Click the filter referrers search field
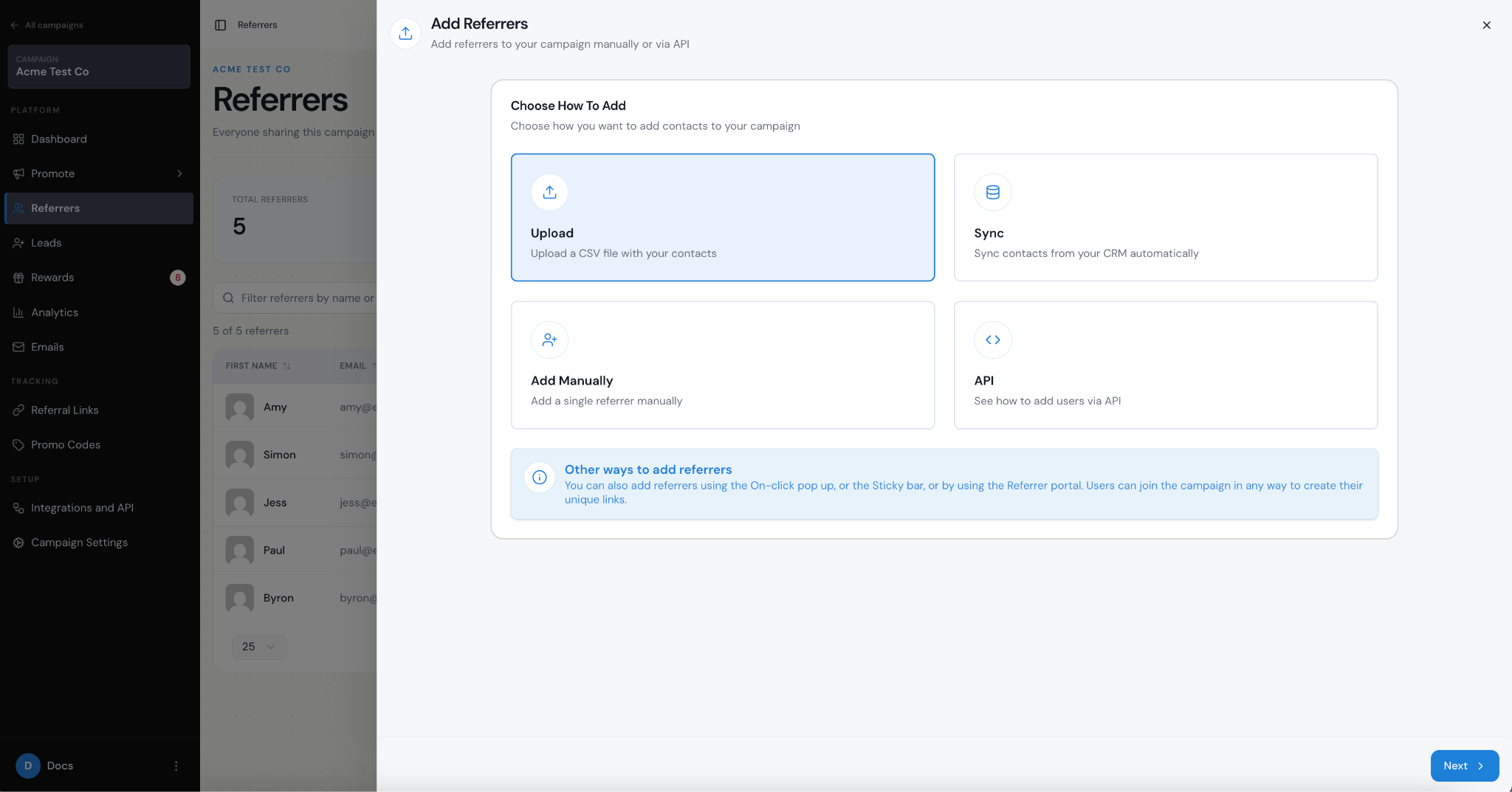Image resolution: width=1512 pixels, height=792 pixels. pyautogui.click(x=295, y=298)
